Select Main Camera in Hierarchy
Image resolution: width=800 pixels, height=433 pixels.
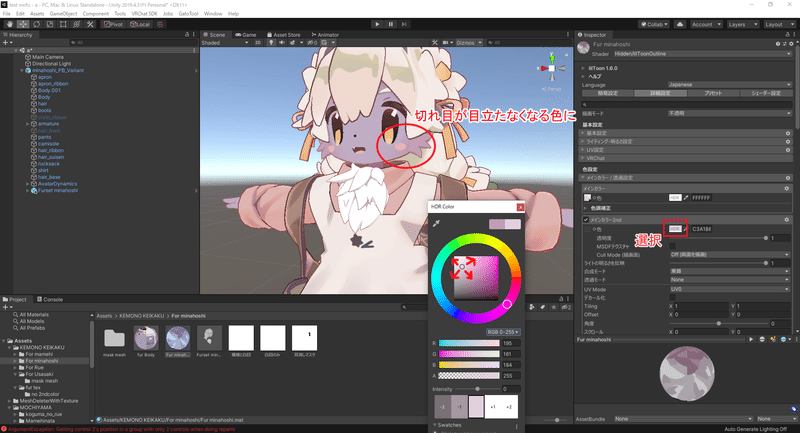pyautogui.click(x=48, y=57)
